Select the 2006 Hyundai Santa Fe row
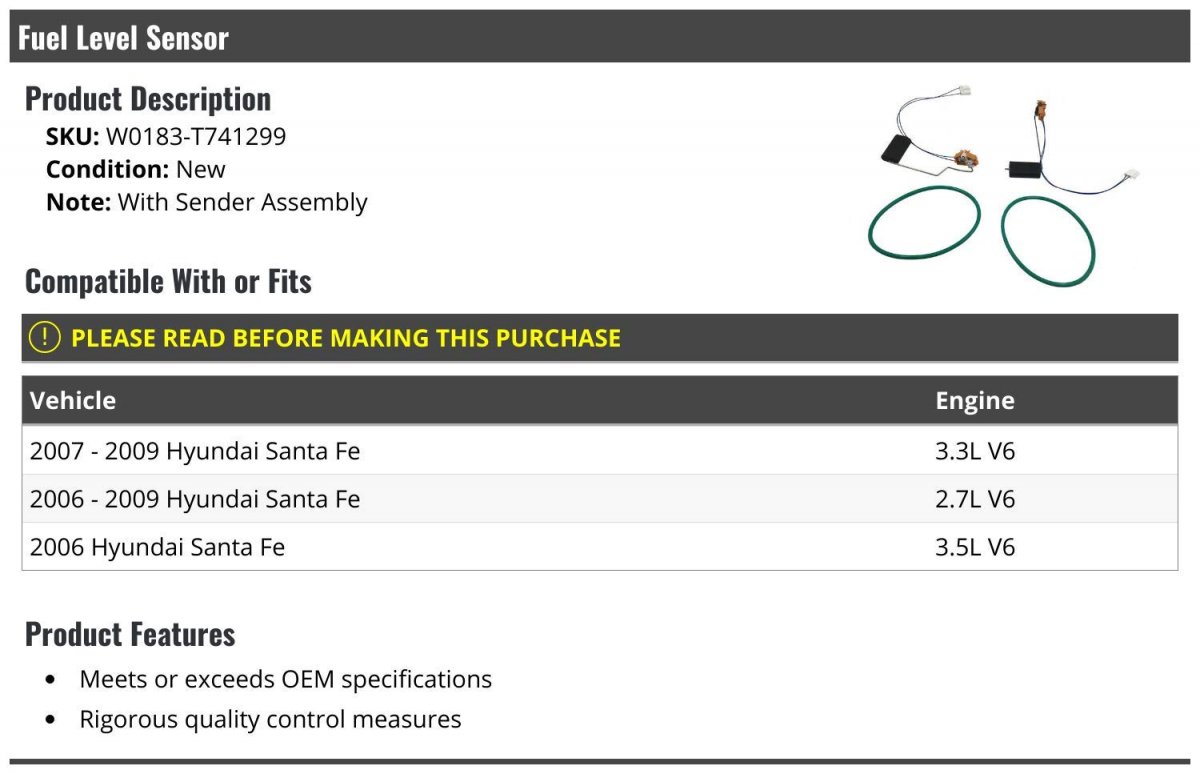Screen dimensions: 1200x774 pos(600,547)
